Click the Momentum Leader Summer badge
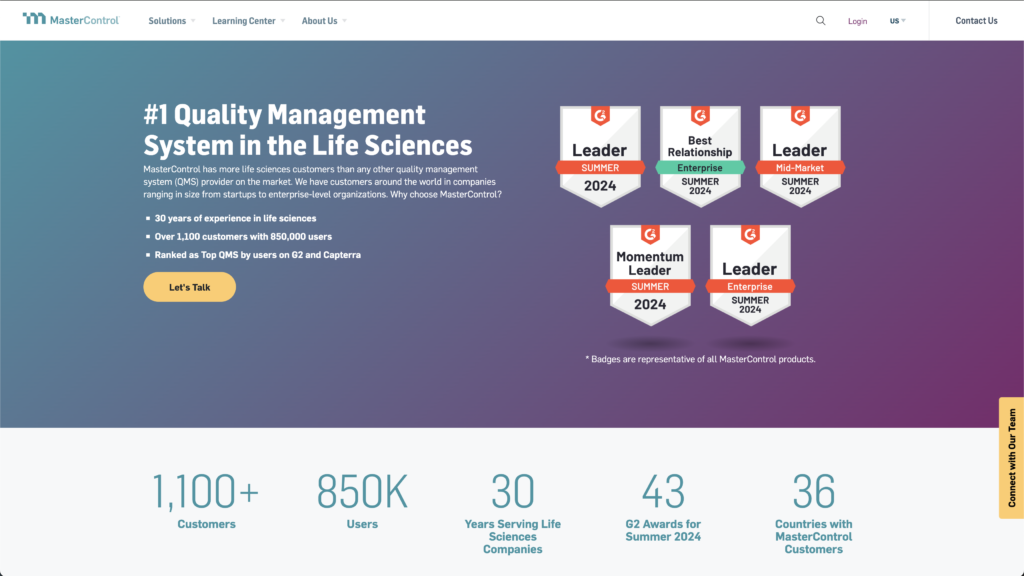1024x576 pixels. [x=650, y=274]
